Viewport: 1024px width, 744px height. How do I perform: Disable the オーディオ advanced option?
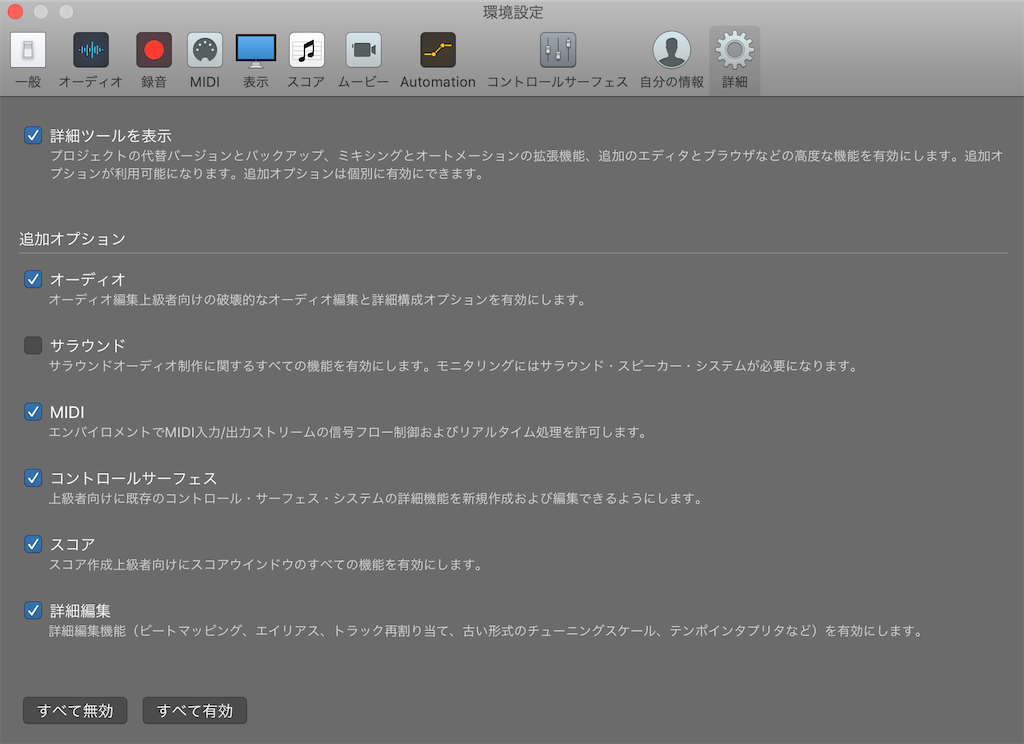pyautogui.click(x=31, y=279)
